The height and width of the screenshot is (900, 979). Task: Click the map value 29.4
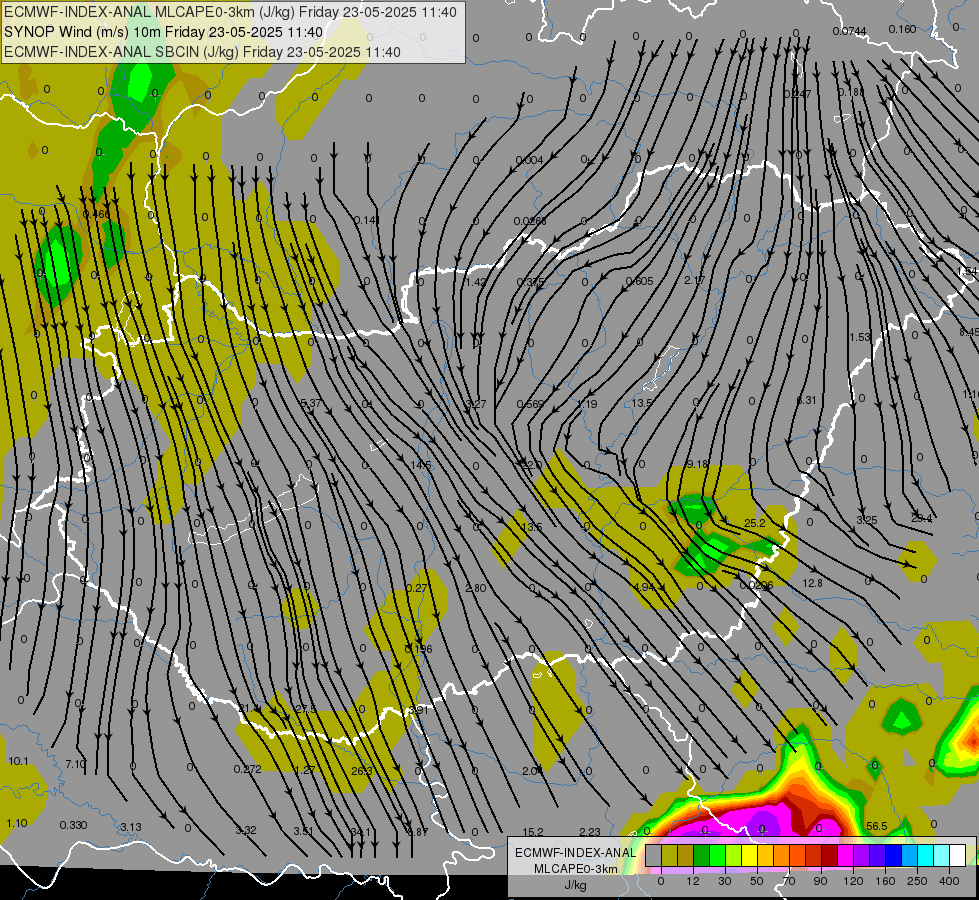[922, 518]
